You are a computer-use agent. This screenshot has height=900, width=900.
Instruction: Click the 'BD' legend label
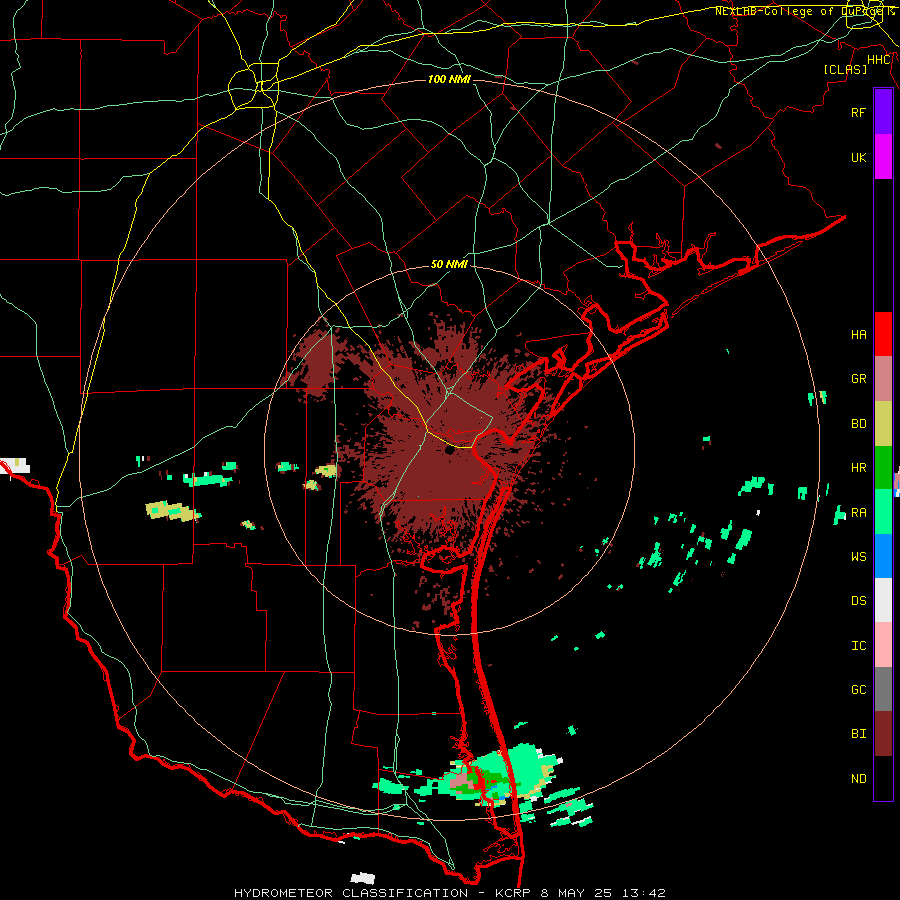pos(858,424)
